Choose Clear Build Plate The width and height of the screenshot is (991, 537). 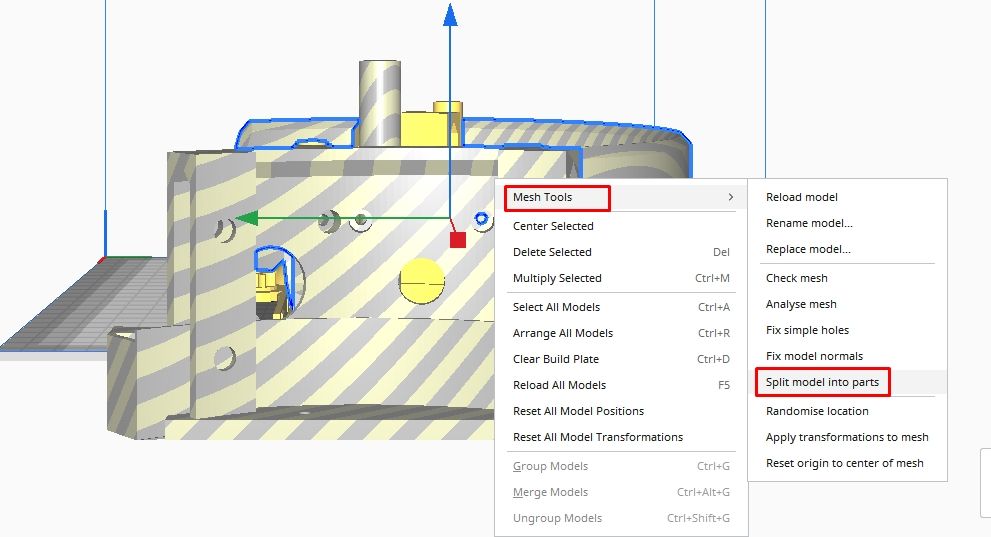point(621,359)
